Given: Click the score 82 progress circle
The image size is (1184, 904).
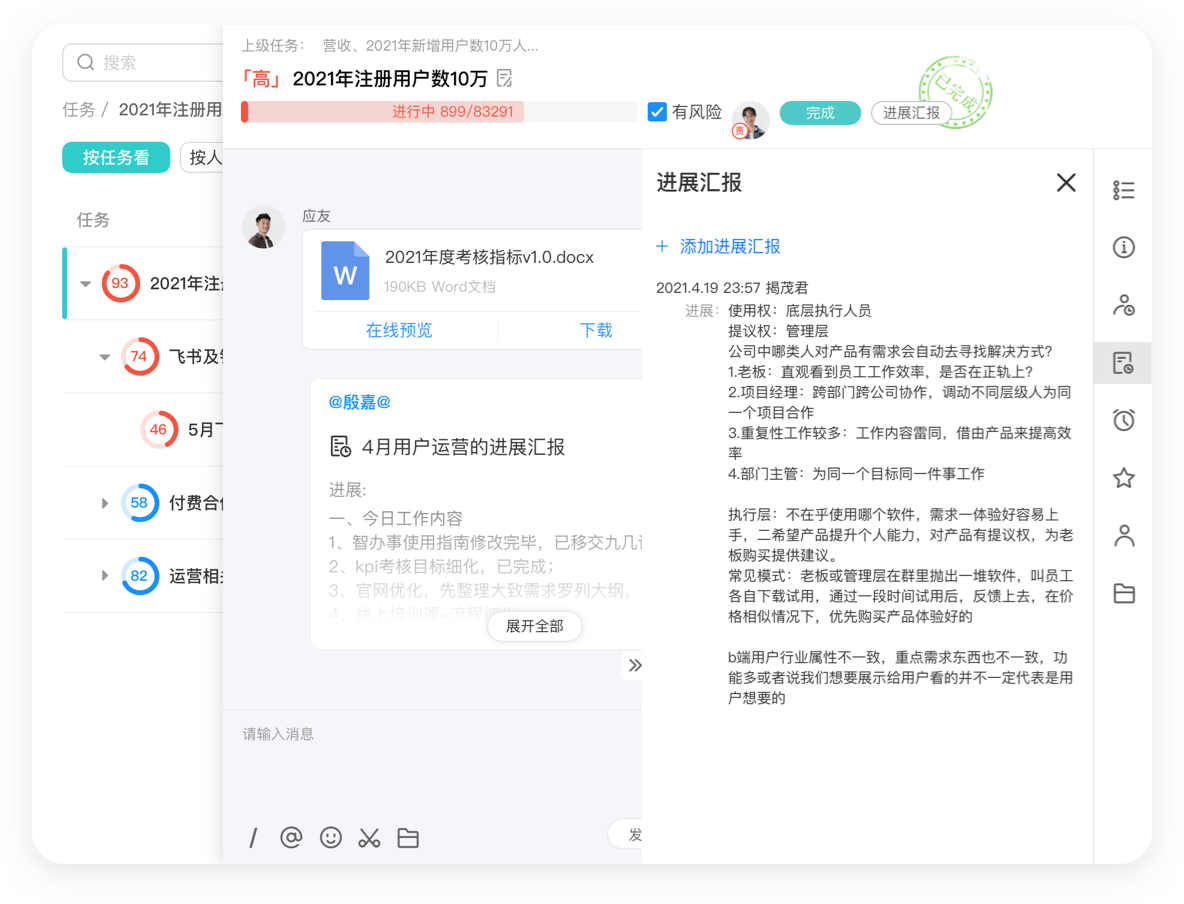Looking at the screenshot, I should point(139,575).
